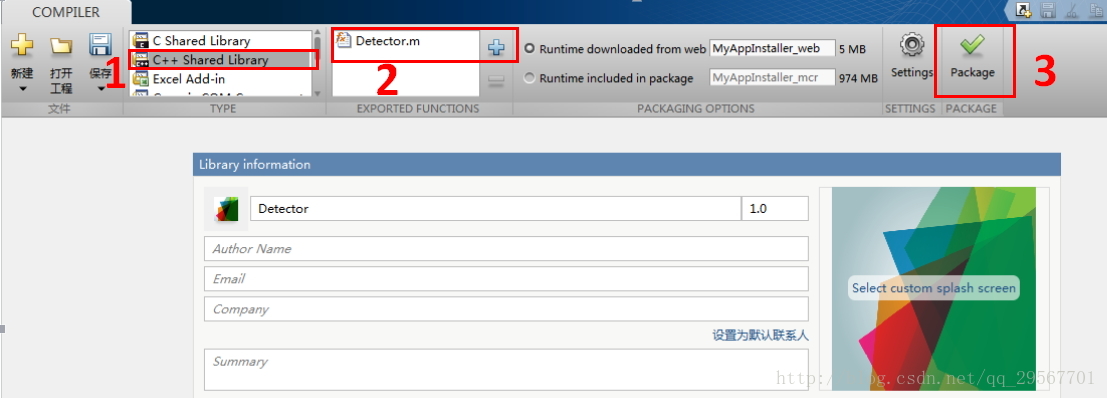The image size is (1107, 398).
Task: Click Select custom splash screen
Action: [x=933, y=288]
